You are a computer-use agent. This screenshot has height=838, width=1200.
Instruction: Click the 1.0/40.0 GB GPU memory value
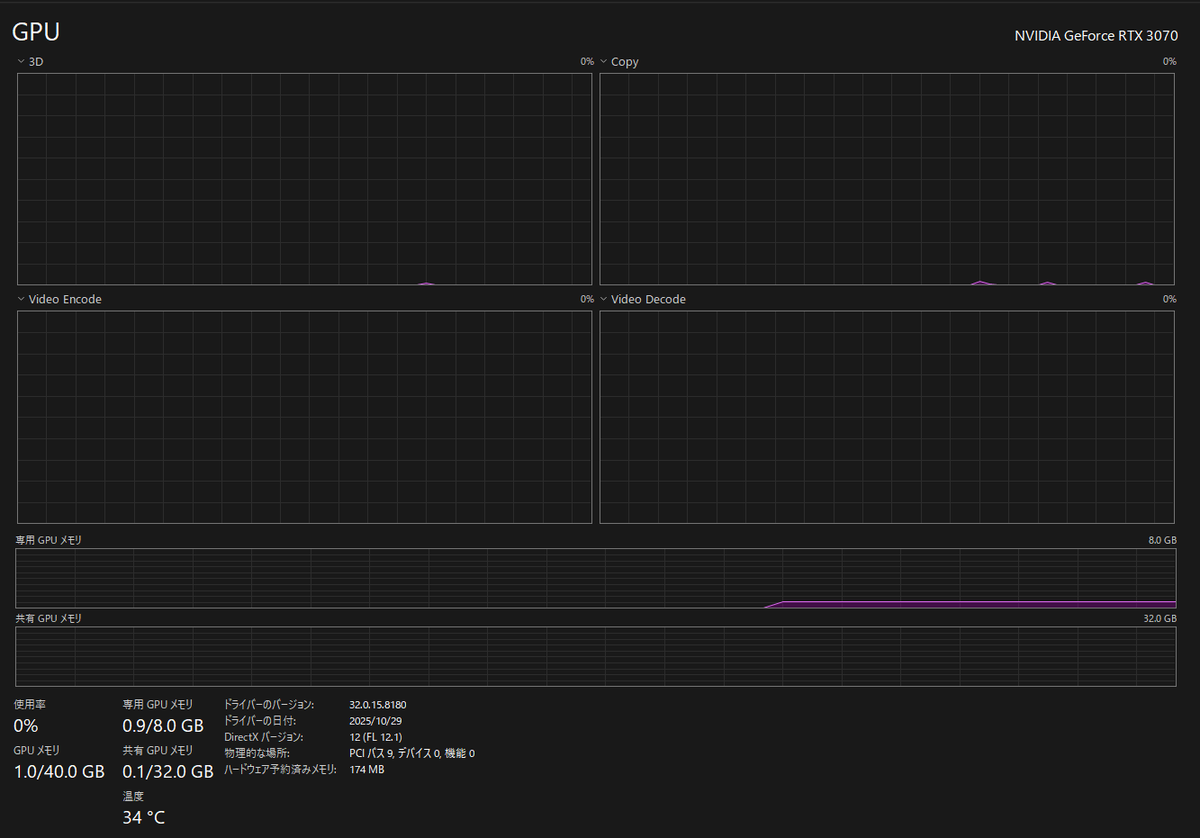coord(59,771)
